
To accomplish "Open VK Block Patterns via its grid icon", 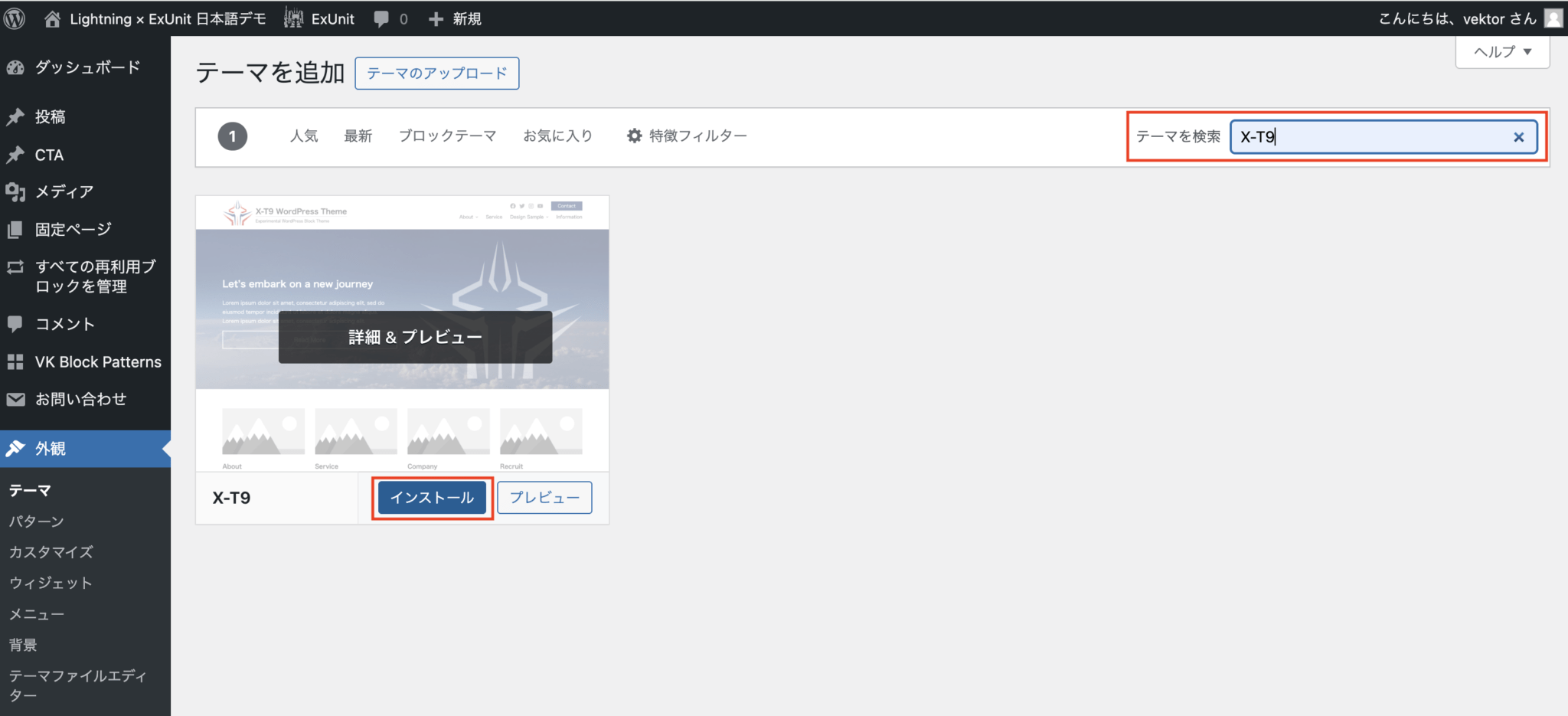I will point(15,361).
